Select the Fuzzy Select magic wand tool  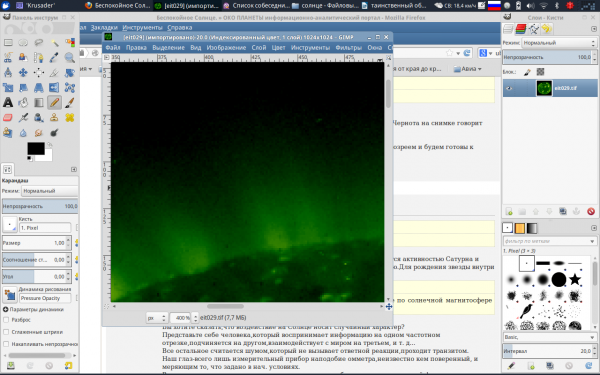pyautogui.click(x=54, y=42)
